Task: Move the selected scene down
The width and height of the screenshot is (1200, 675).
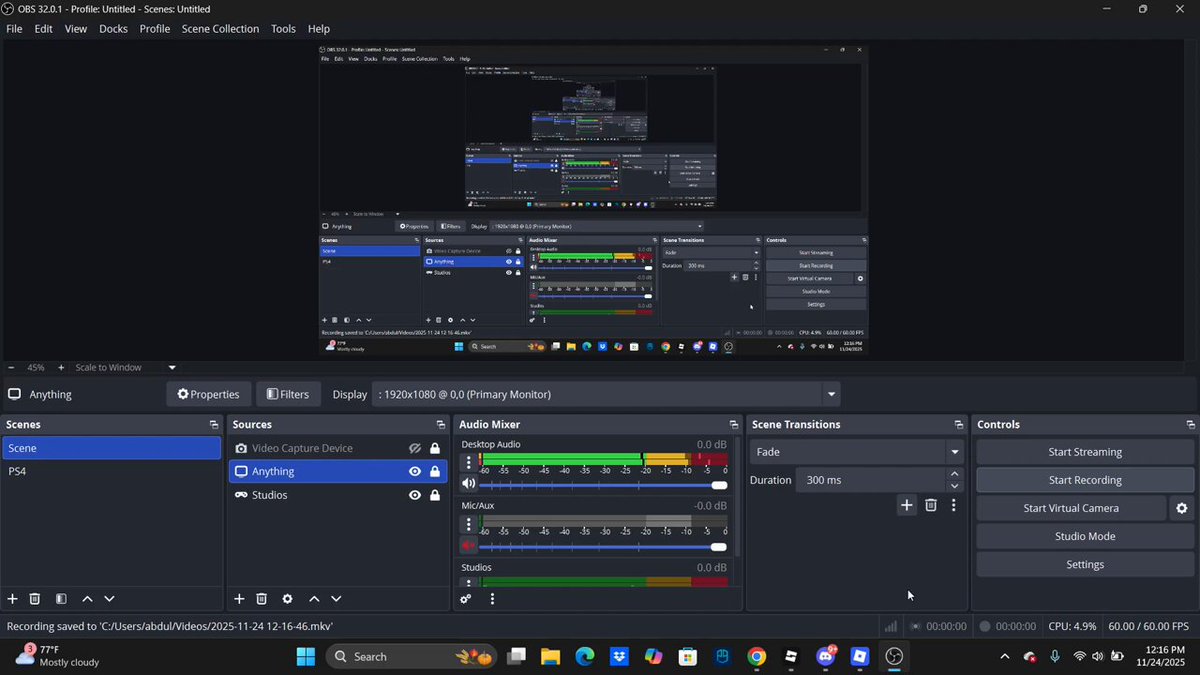Action: tap(109, 599)
